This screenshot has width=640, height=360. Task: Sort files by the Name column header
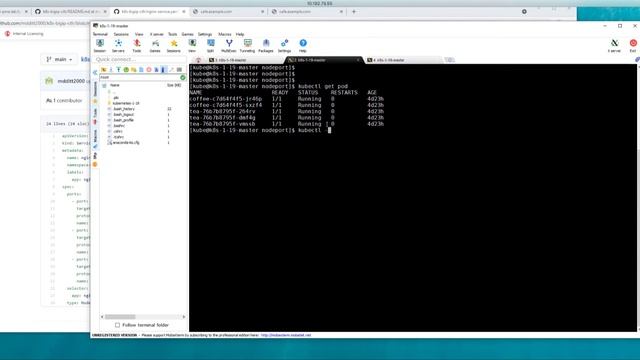click(115, 85)
